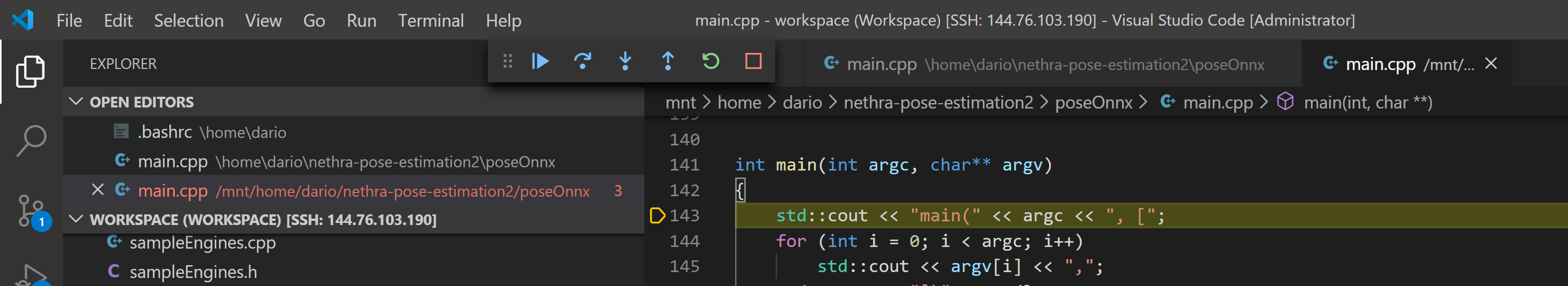Click the 'for (int i = 0' code line

click(x=930, y=241)
